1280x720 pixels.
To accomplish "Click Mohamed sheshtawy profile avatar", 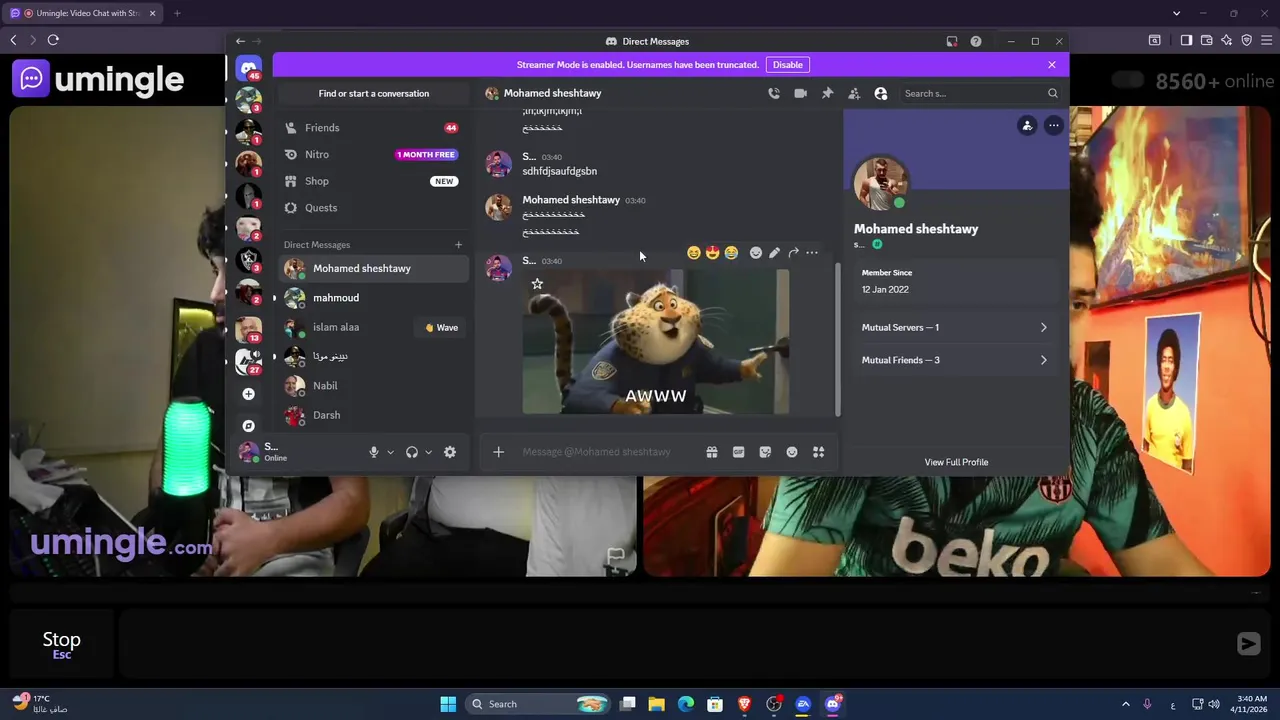I will tap(880, 183).
